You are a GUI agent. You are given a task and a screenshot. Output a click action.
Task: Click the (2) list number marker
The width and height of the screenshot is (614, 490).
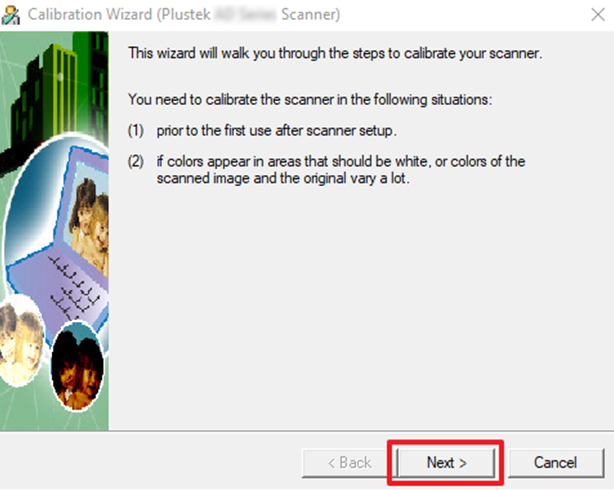tap(135, 161)
